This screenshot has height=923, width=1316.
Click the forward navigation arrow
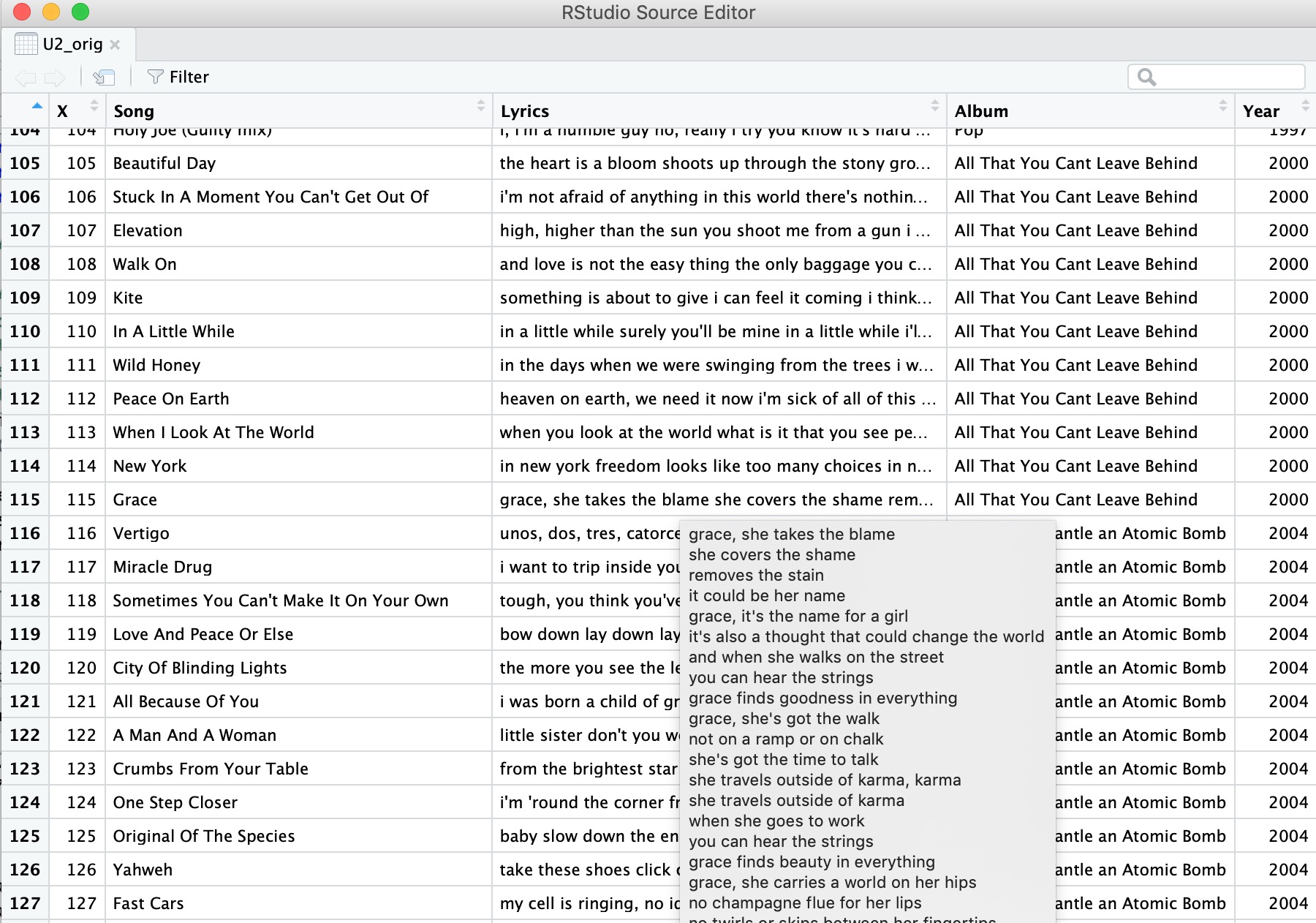click(x=55, y=78)
